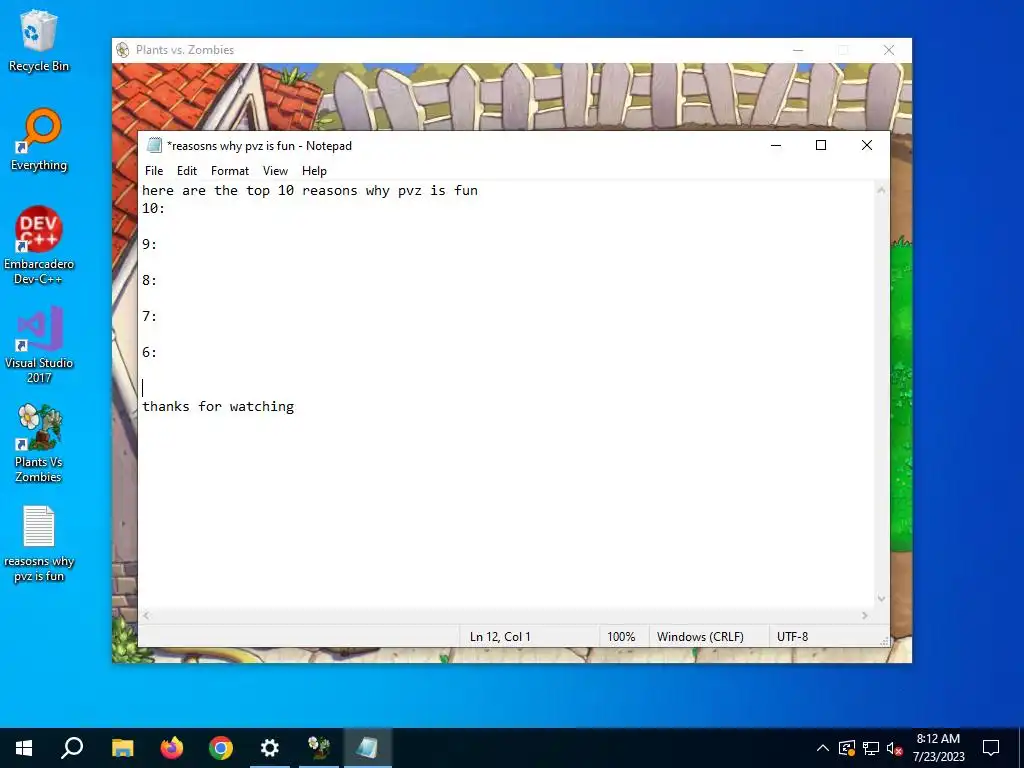
Task: Place cursor in 'thanks for watching' line
Action: [218, 407]
